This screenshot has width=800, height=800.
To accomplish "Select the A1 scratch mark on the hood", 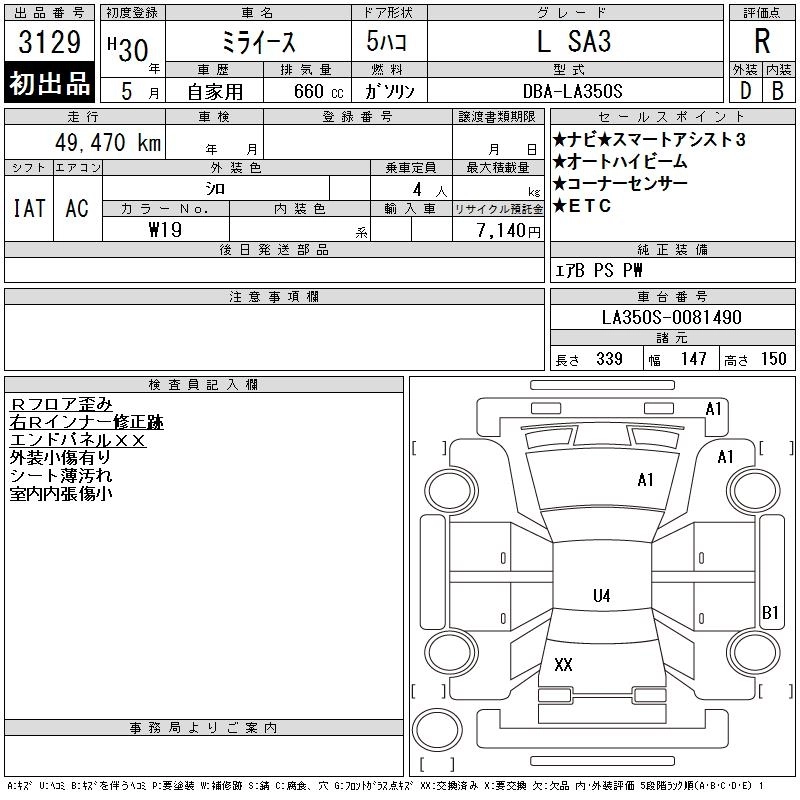I will (646, 480).
